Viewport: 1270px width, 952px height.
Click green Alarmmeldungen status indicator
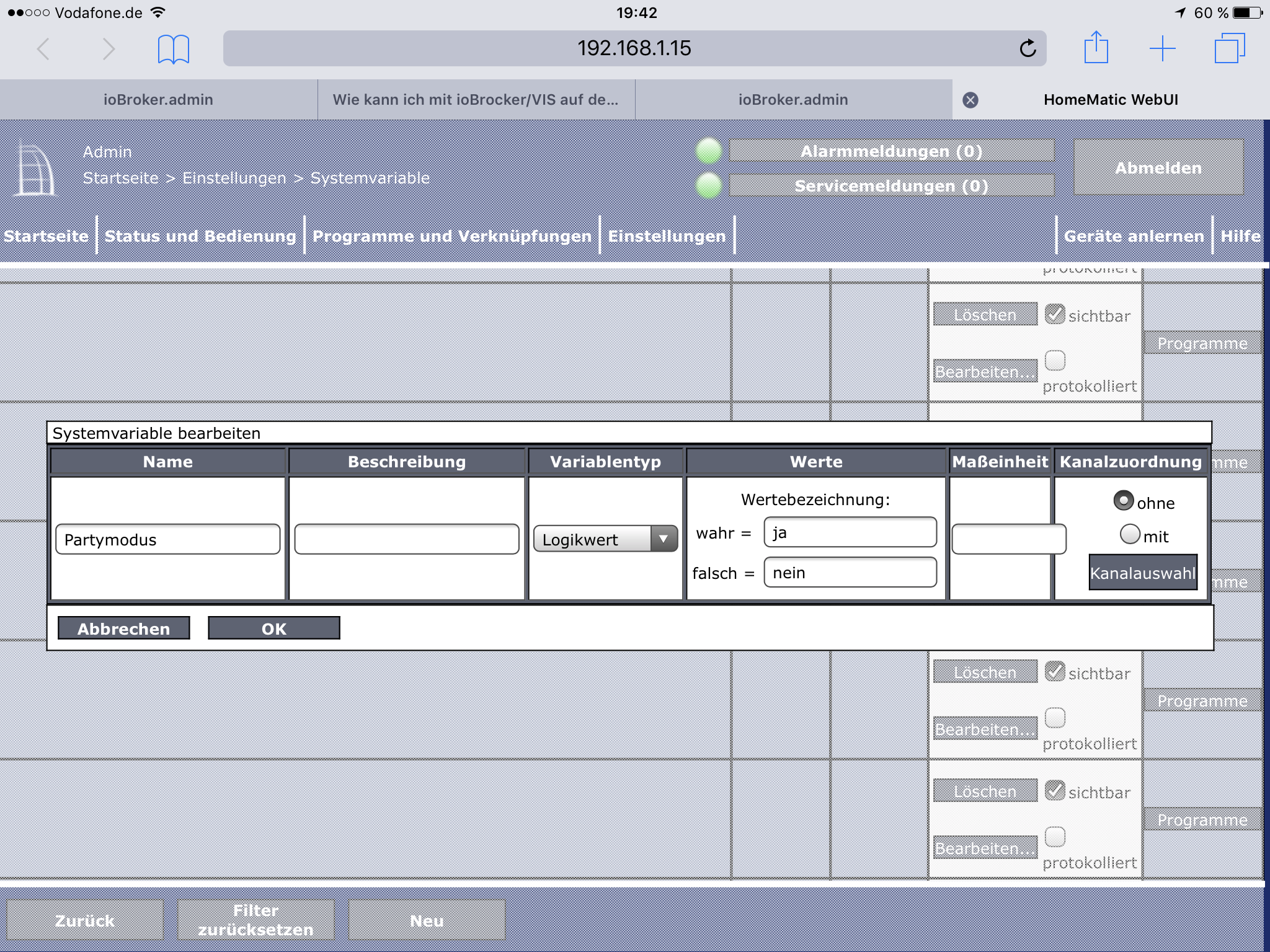708,151
